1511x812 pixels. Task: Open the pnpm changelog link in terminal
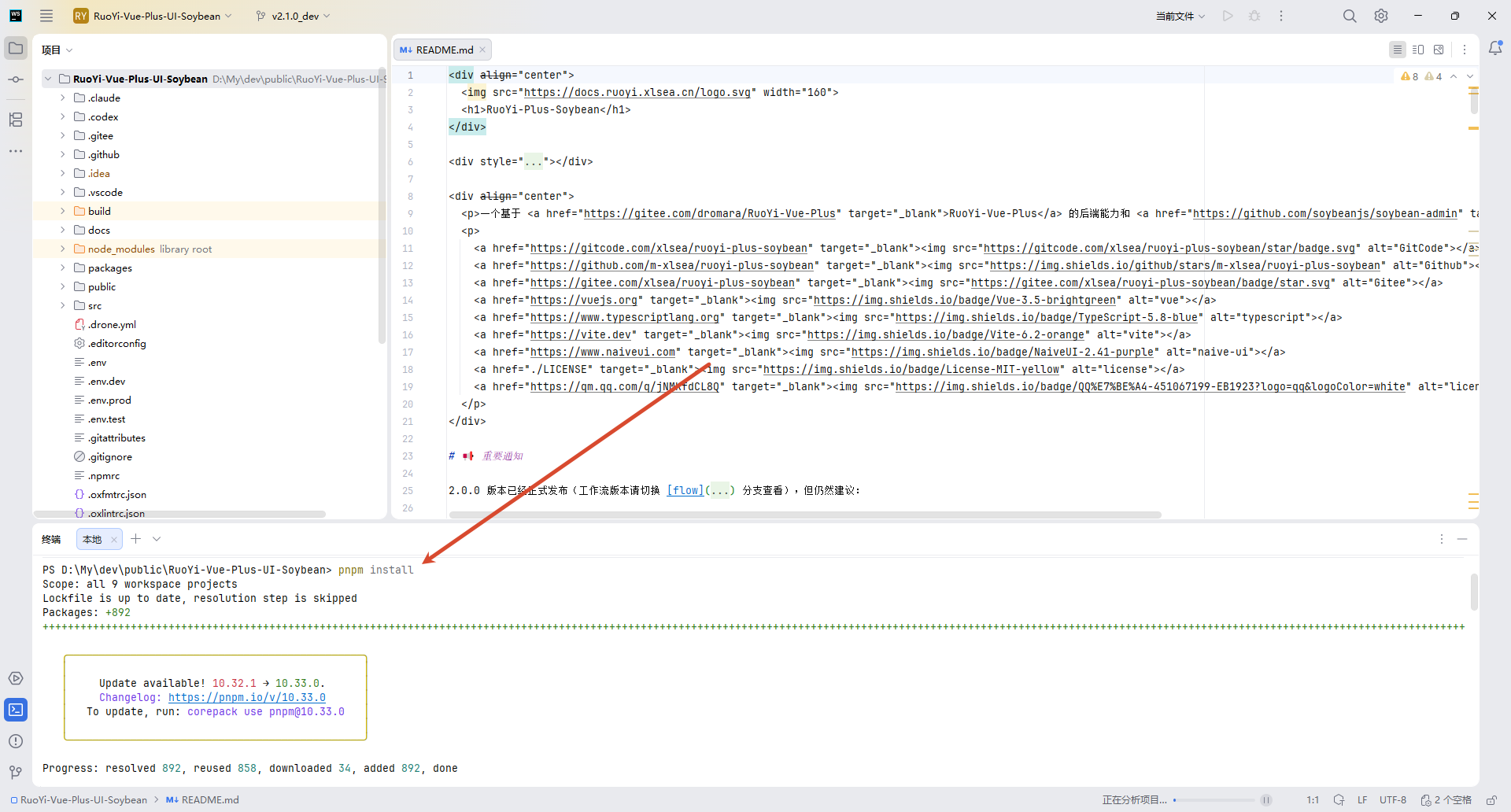[x=246, y=697]
